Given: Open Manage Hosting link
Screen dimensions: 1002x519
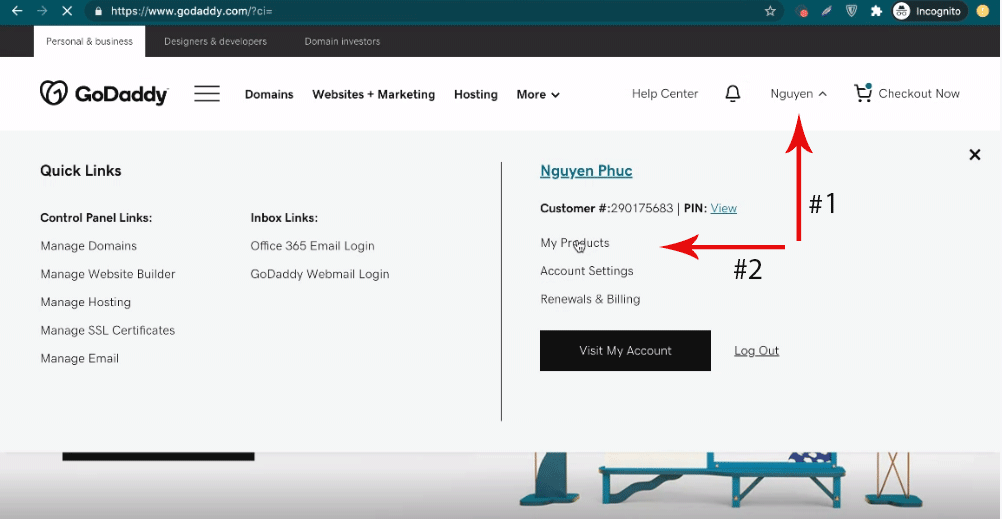Looking at the screenshot, I should click(86, 302).
